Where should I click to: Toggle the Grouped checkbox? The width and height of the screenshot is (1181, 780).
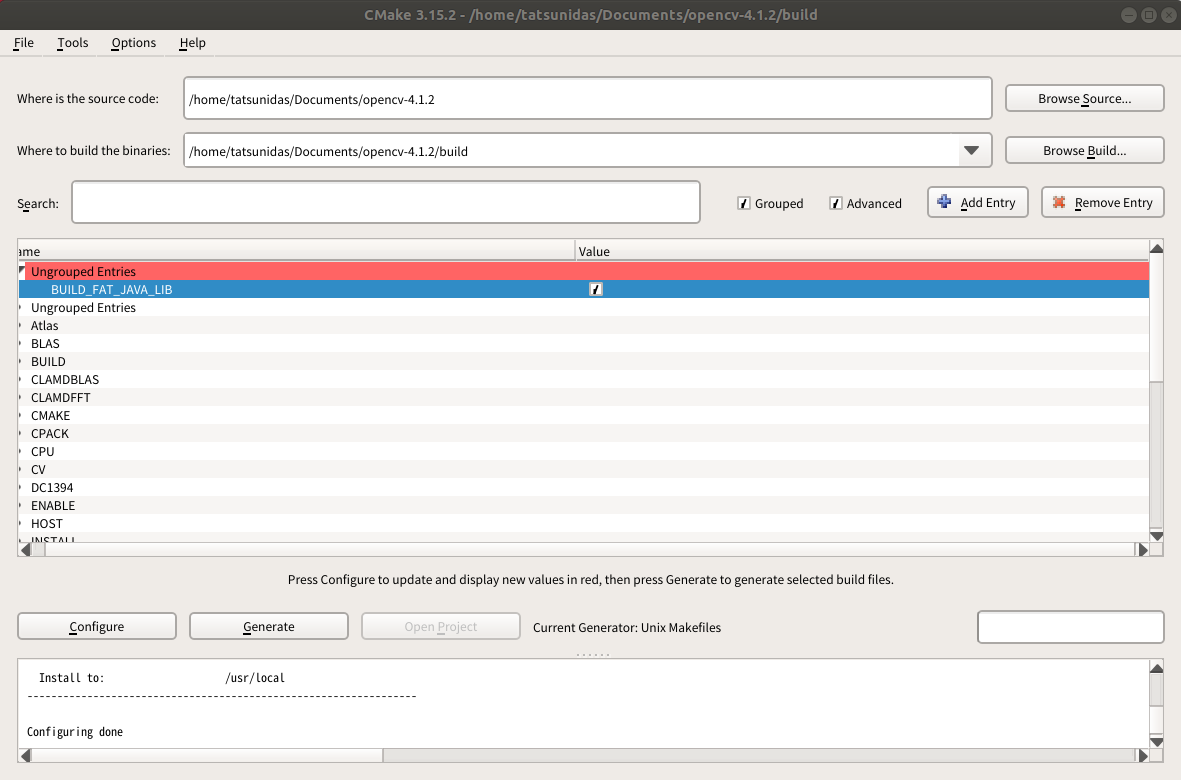pyautogui.click(x=743, y=203)
